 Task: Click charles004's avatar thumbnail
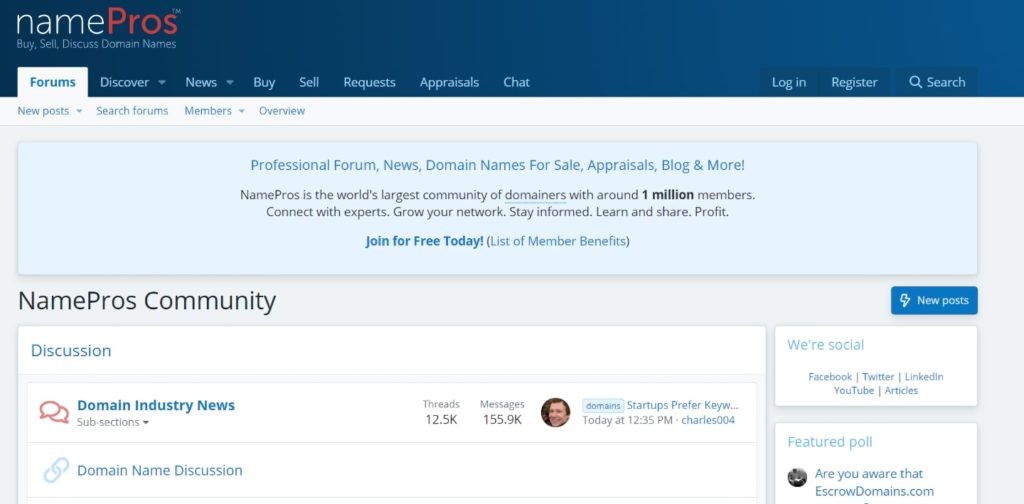[x=555, y=412]
